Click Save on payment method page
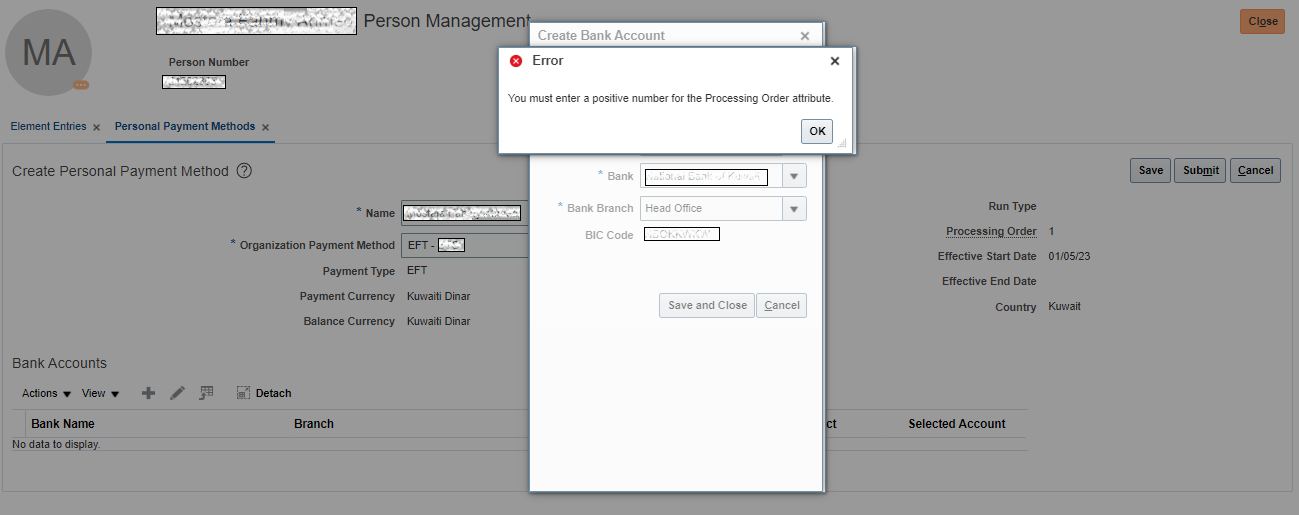Viewport: 1299px width, 515px height. (x=1150, y=170)
